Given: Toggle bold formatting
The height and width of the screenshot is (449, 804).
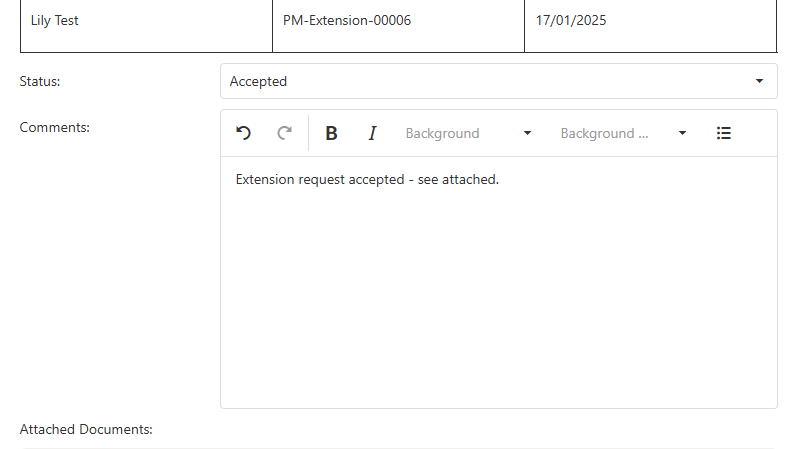Looking at the screenshot, I should click(x=331, y=133).
